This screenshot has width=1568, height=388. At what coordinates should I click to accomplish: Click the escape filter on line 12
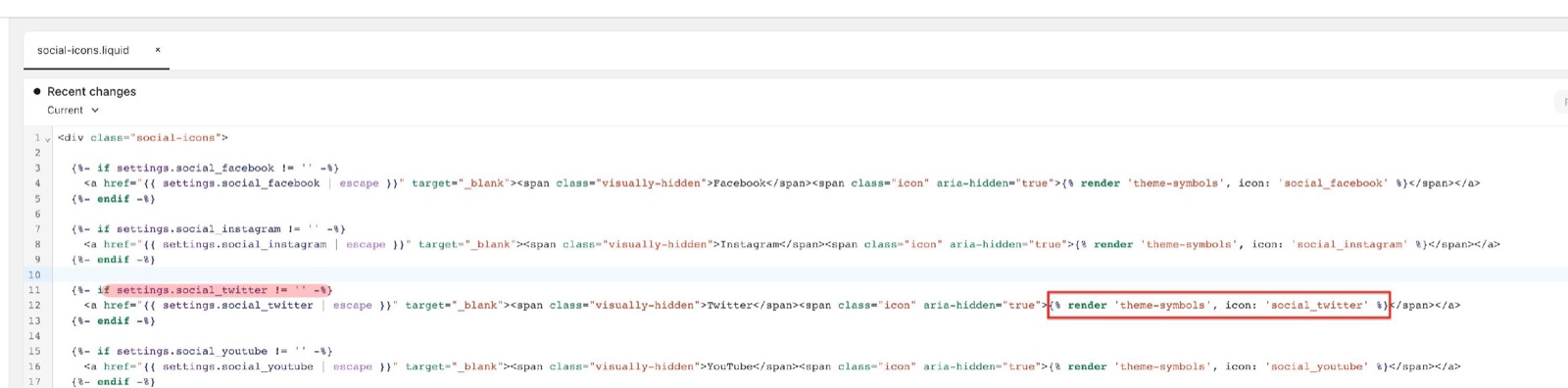[353, 306]
